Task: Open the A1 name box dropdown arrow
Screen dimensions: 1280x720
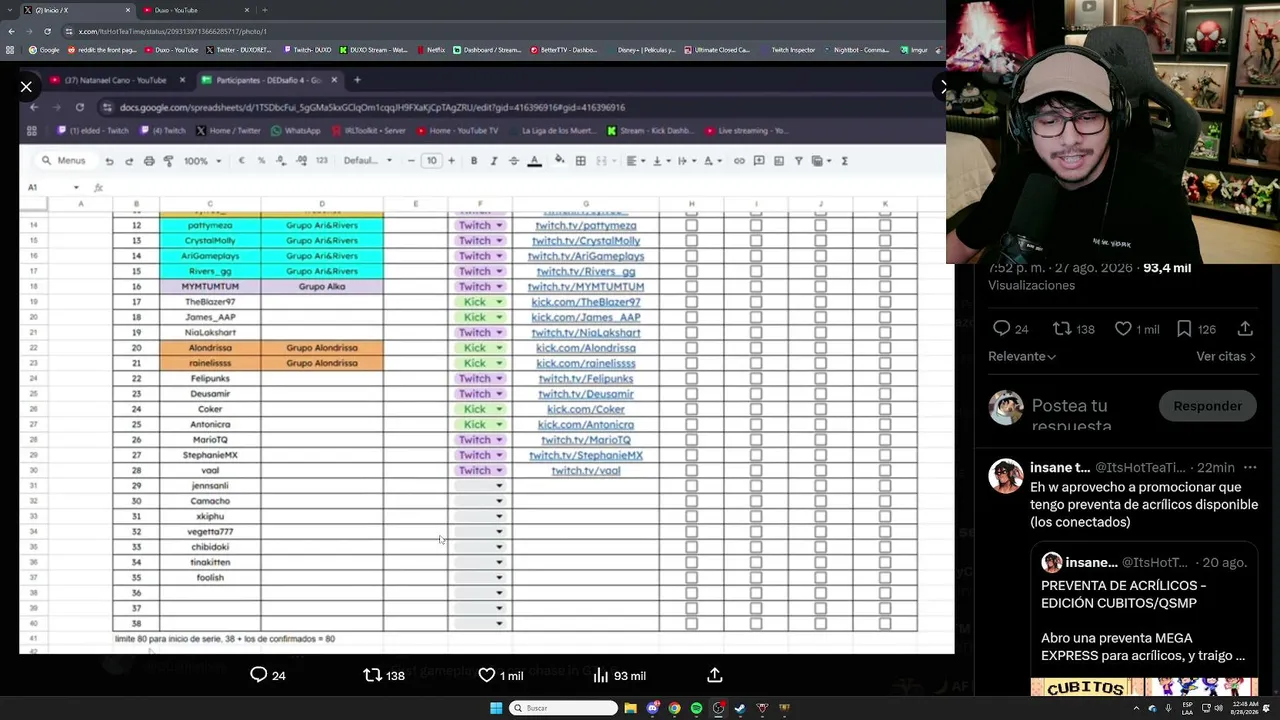Action: [x=76, y=187]
